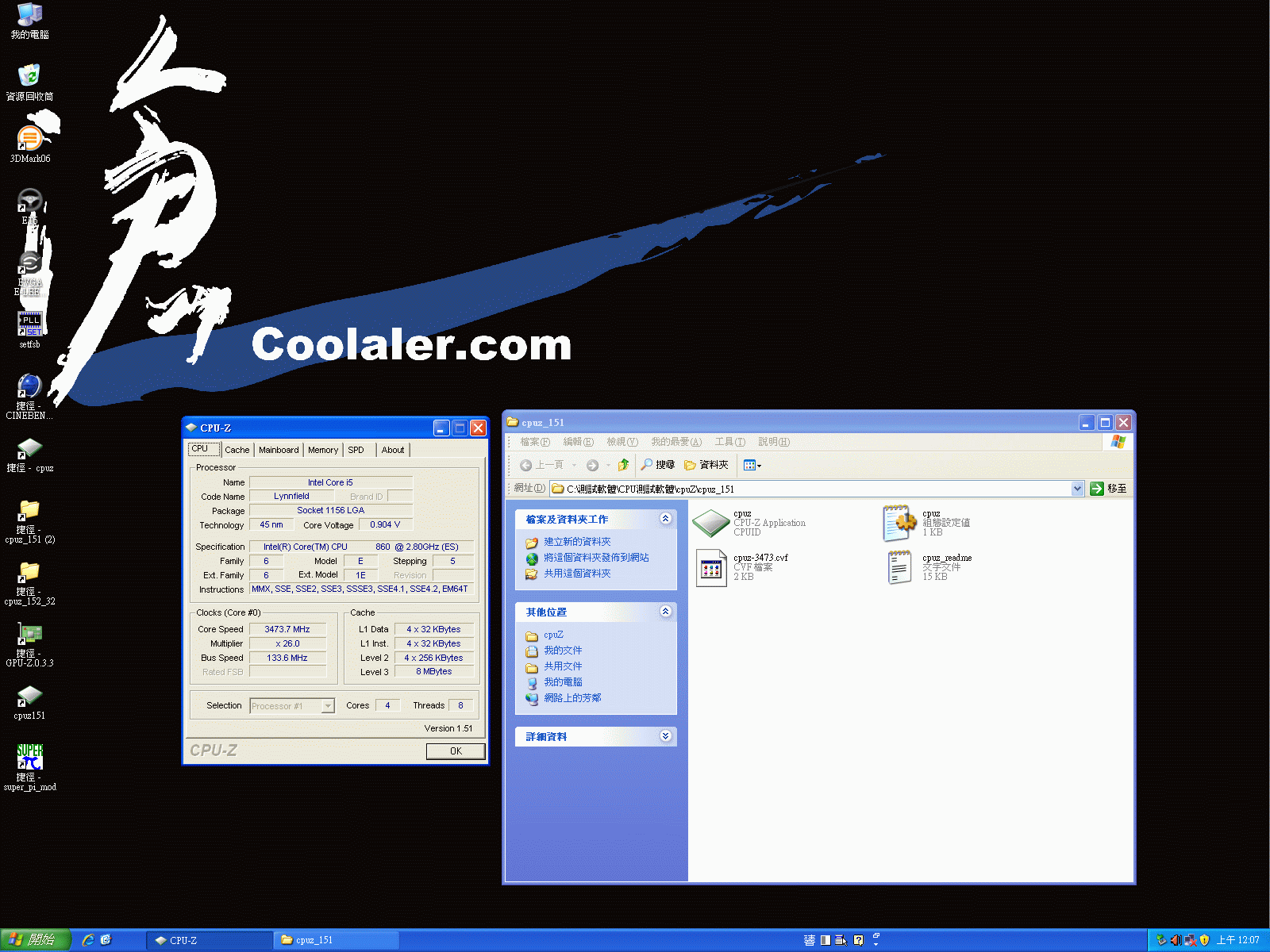The height and width of the screenshot is (952, 1270).
Task: Toggle the Folders pane toolbar button
Action: tap(706, 465)
